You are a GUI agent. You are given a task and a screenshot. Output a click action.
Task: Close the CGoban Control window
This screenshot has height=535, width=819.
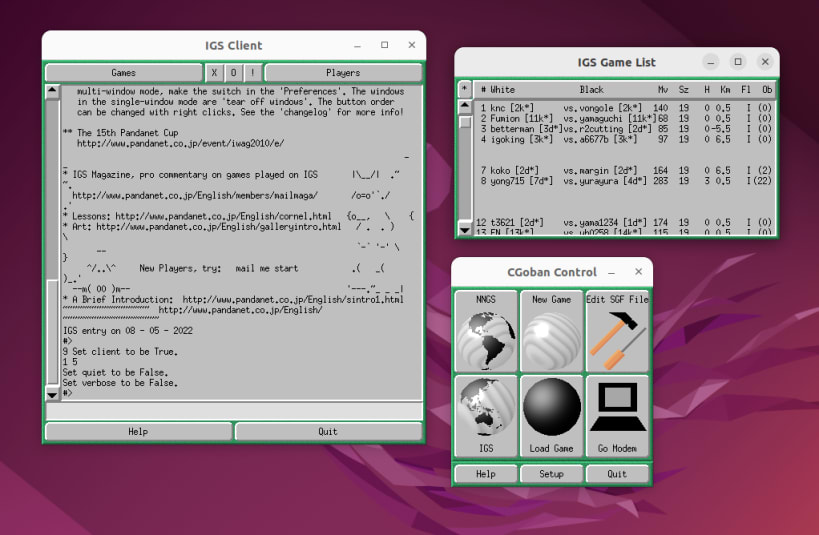(638, 272)
